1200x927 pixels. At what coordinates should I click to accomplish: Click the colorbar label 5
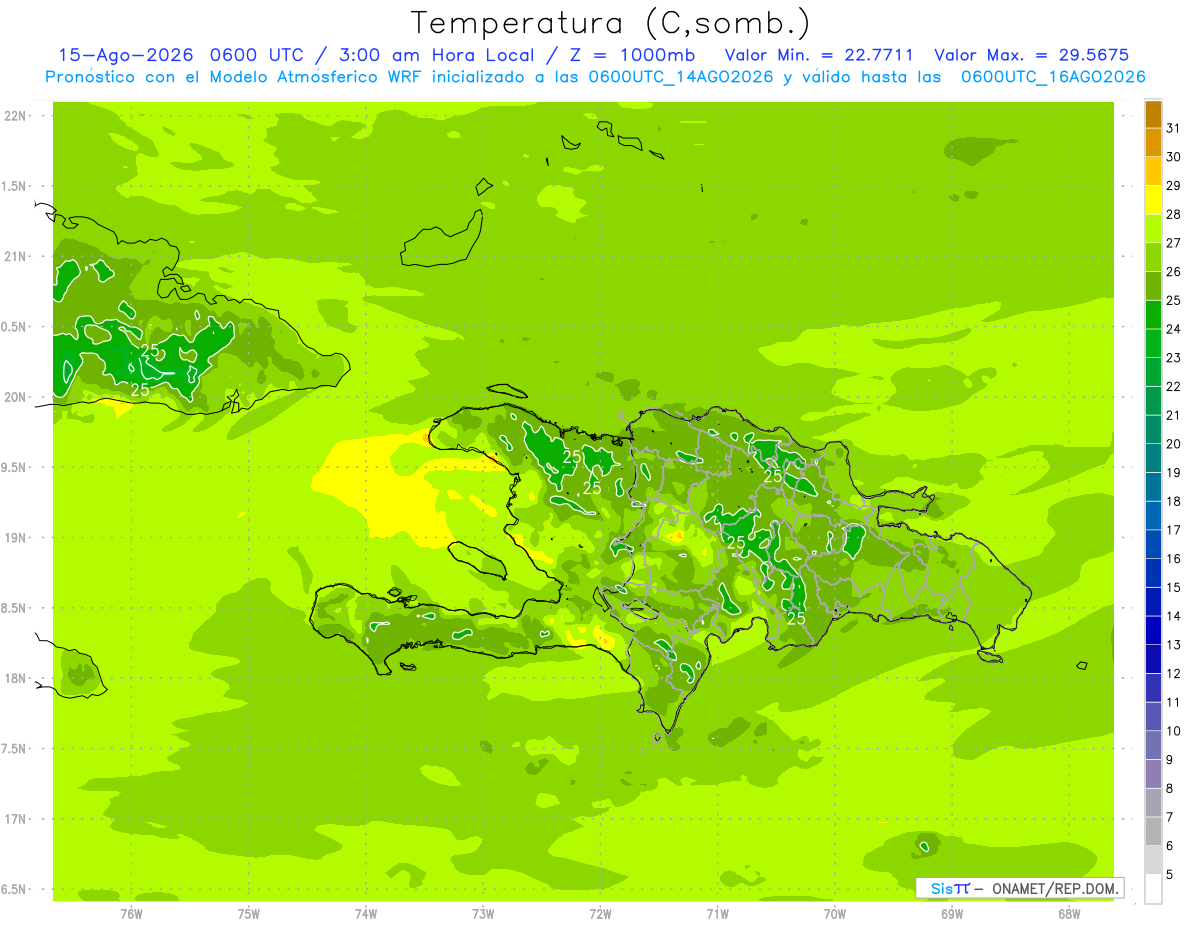pyautogui.click(x=1169, y=875)
